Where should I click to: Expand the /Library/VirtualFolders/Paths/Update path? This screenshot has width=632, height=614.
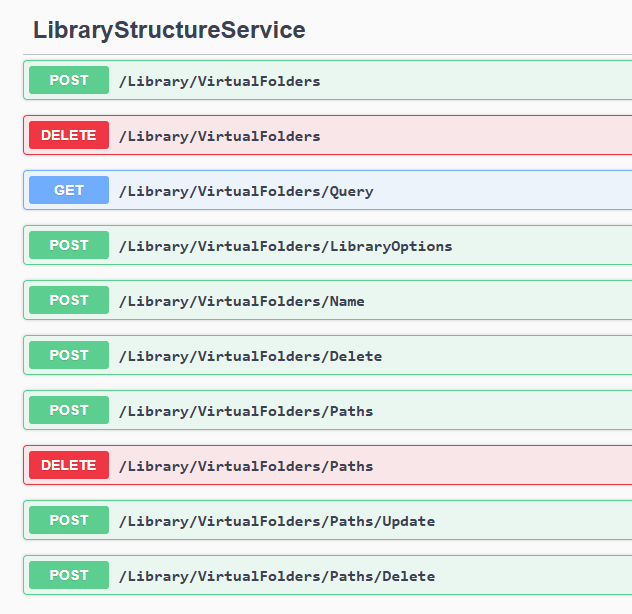point(277,521)
